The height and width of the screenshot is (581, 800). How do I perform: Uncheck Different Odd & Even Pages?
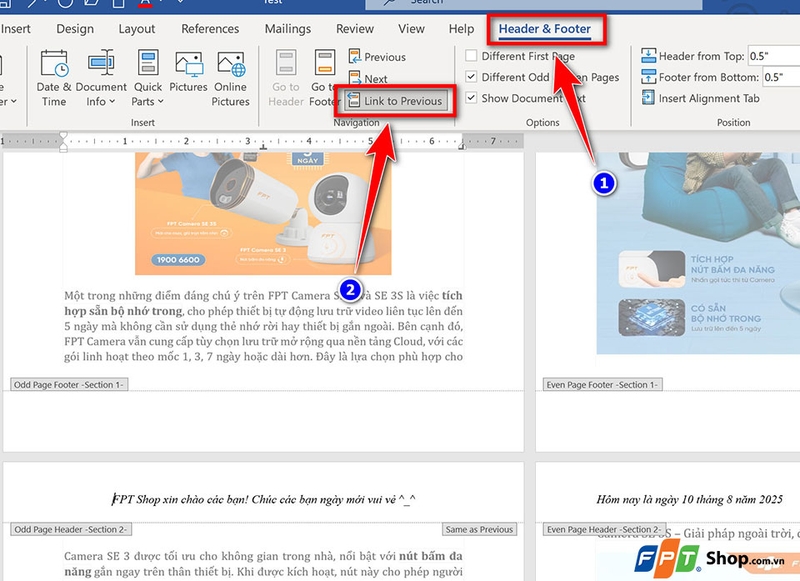point(472,77)
